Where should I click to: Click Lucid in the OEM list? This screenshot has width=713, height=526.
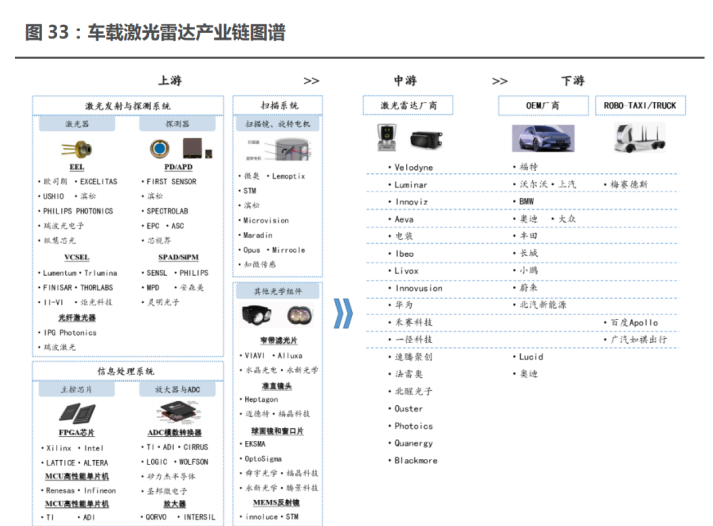531,357
